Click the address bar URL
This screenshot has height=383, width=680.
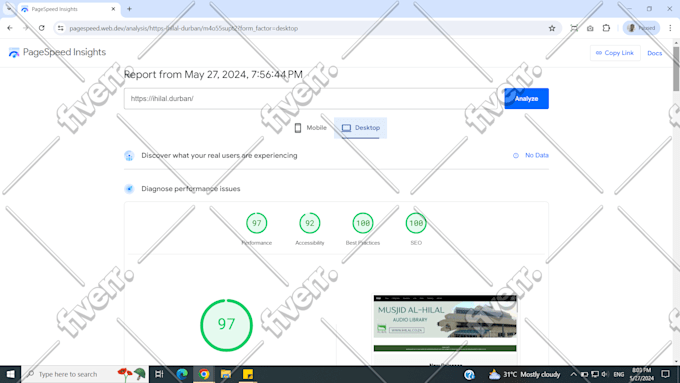183,28
